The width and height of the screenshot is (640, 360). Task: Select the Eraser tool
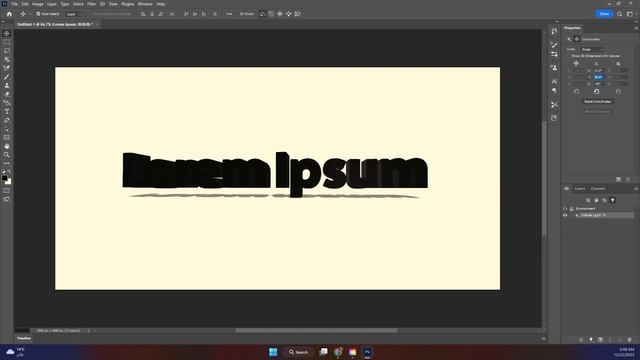coord(7,94)
